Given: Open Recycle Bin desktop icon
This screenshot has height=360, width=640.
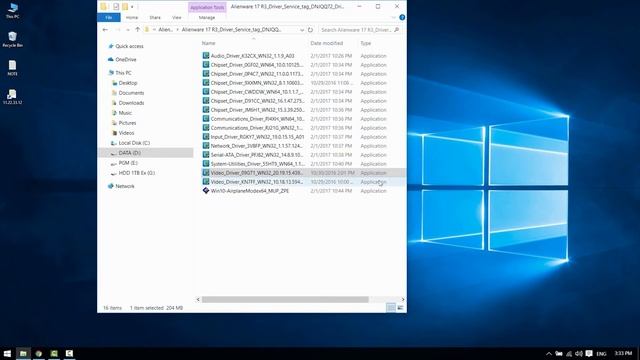Looking at the screenshot, I should (13, 40).
